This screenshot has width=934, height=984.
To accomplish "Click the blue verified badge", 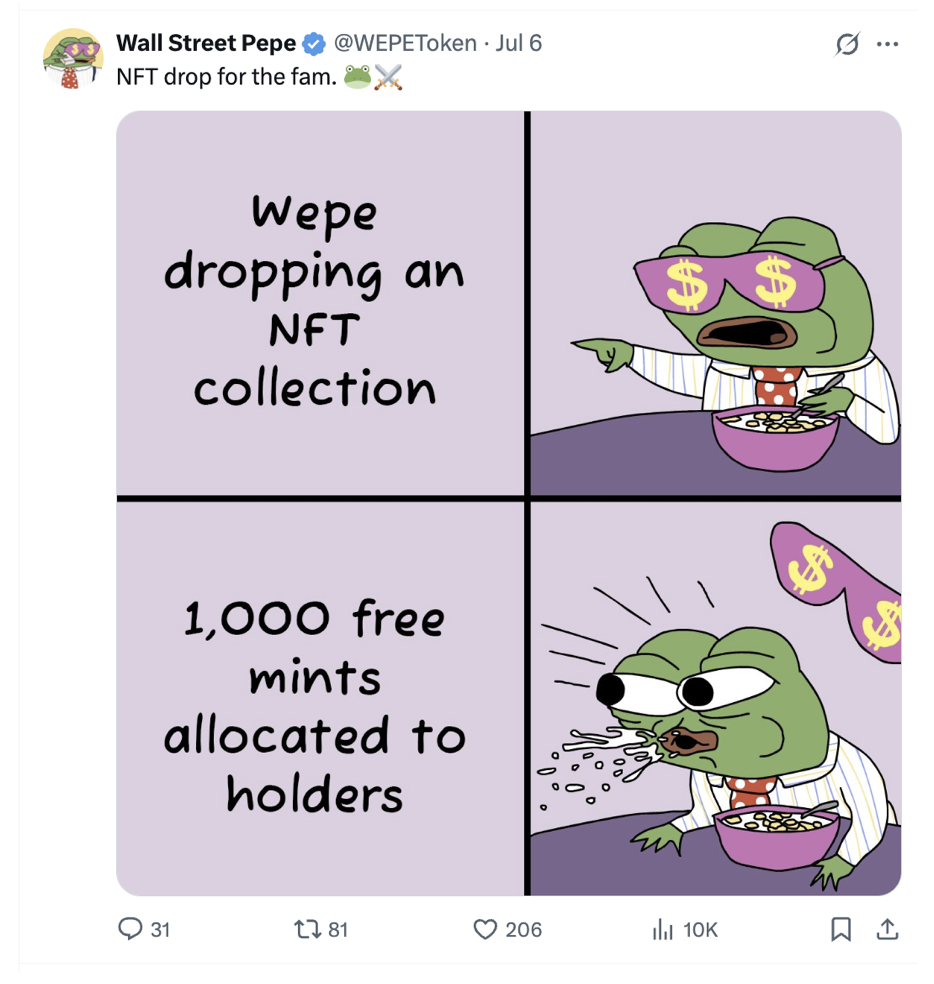I will pos(314,44).
